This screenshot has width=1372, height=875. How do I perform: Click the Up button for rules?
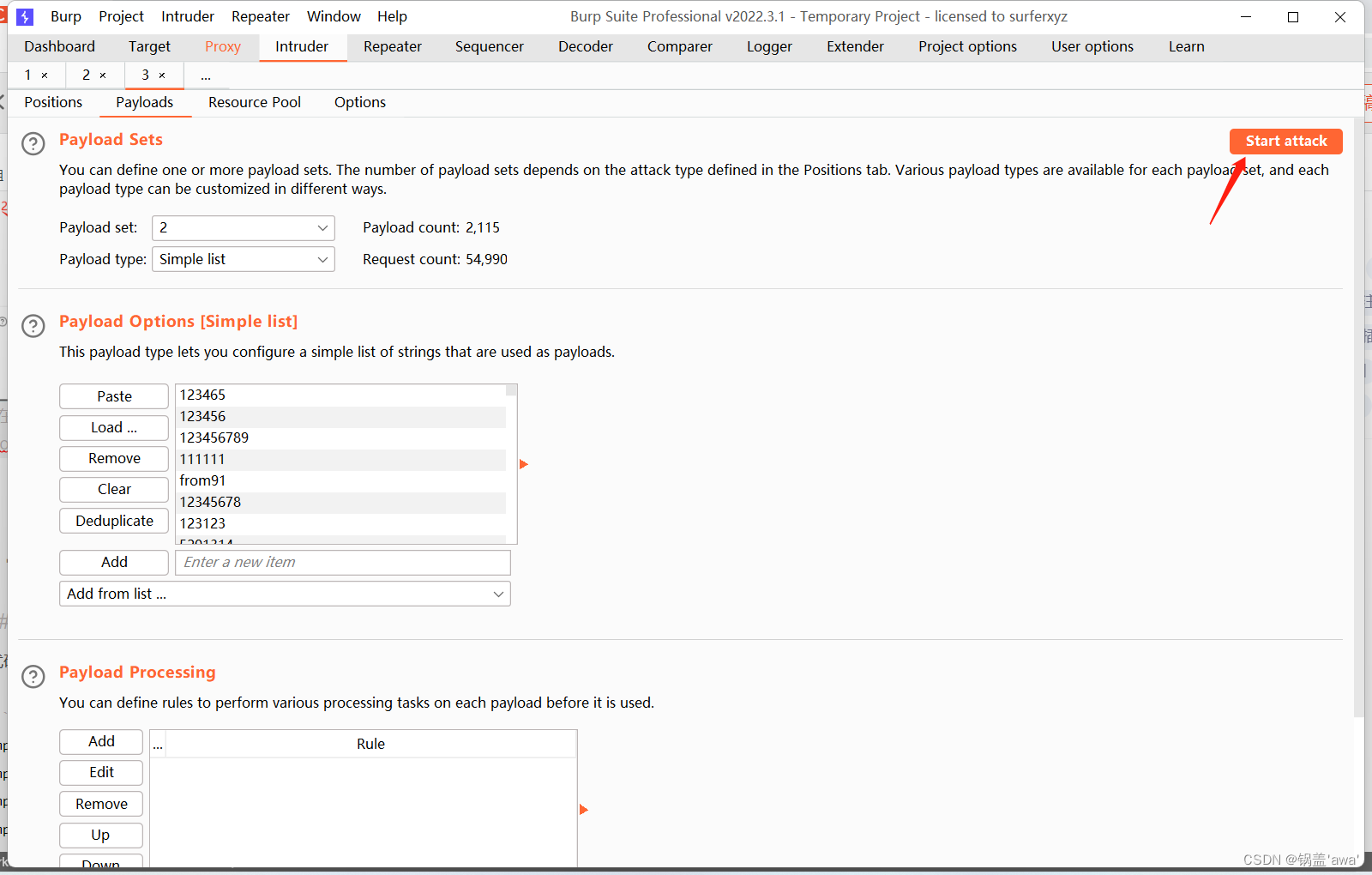coord(101,835)
